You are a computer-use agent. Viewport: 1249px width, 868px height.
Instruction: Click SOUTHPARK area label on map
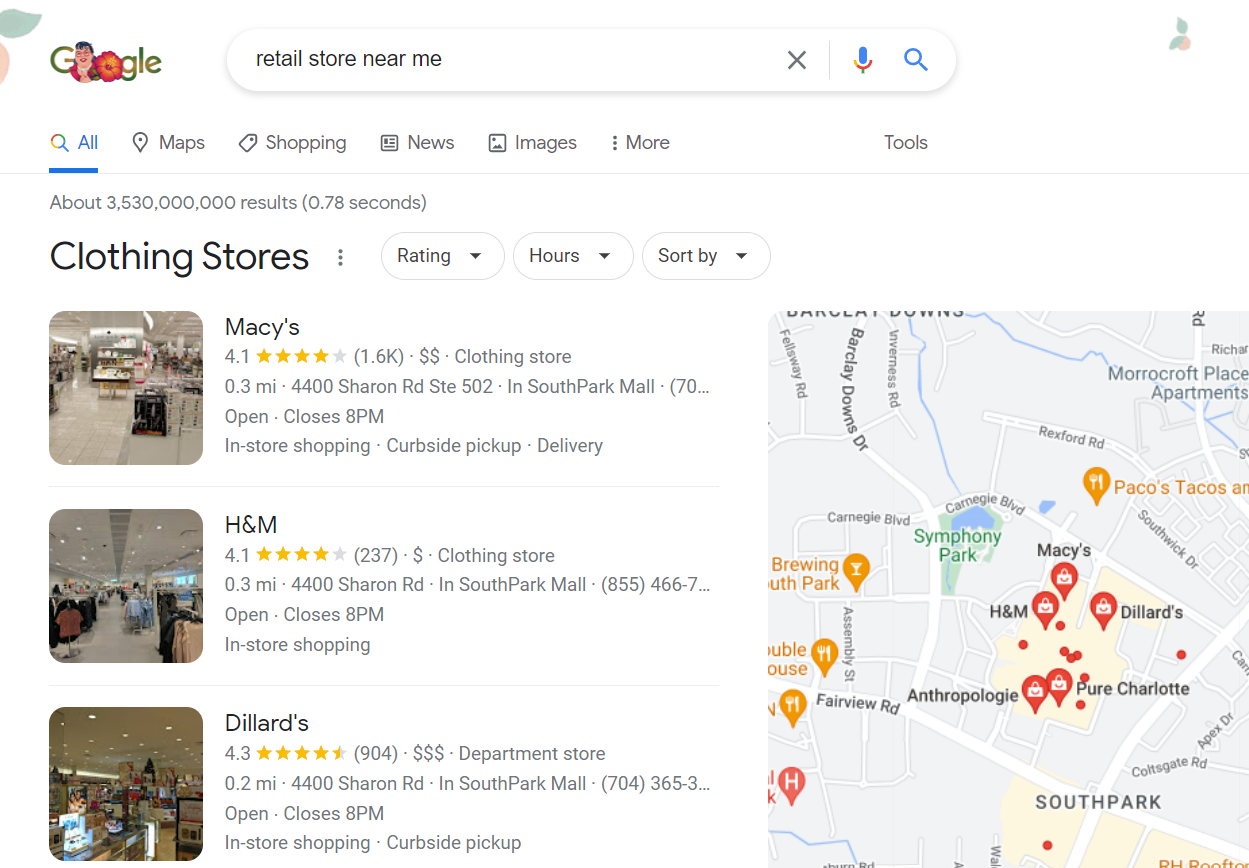[x=1098, y=802]
